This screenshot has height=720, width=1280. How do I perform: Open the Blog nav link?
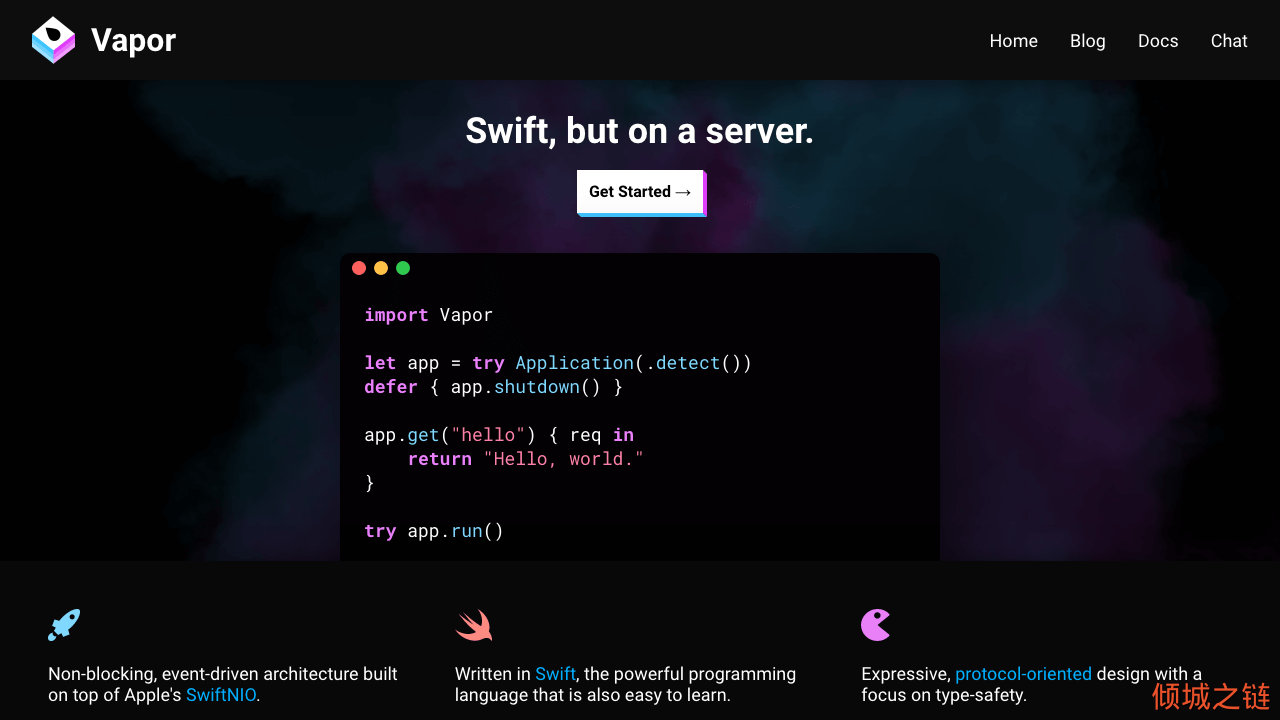click(1087, 41)
